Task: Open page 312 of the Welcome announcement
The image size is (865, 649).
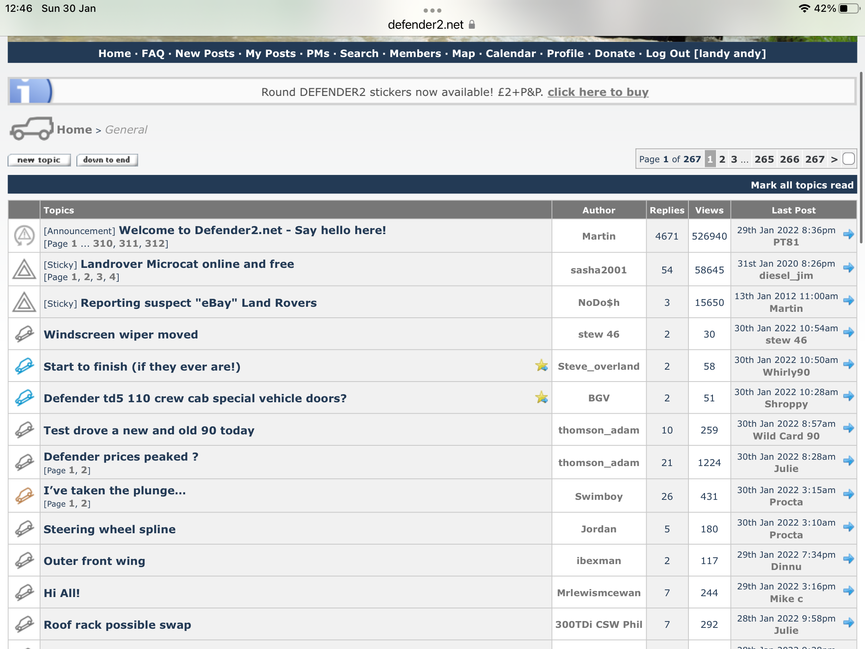Action: tap(154, 243)
